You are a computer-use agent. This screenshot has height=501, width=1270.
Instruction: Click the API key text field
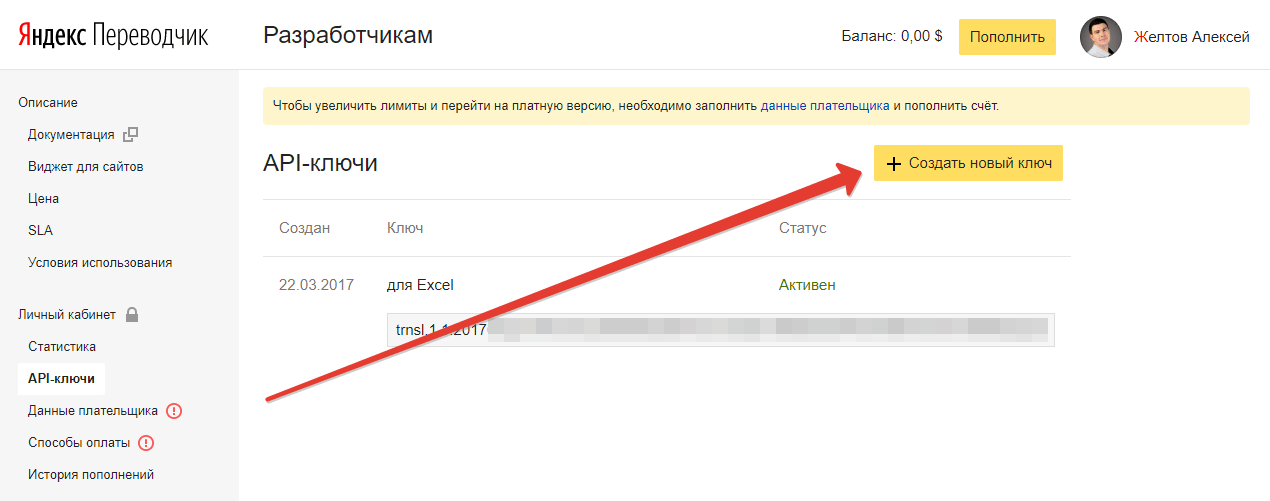[x=720, y=330]
